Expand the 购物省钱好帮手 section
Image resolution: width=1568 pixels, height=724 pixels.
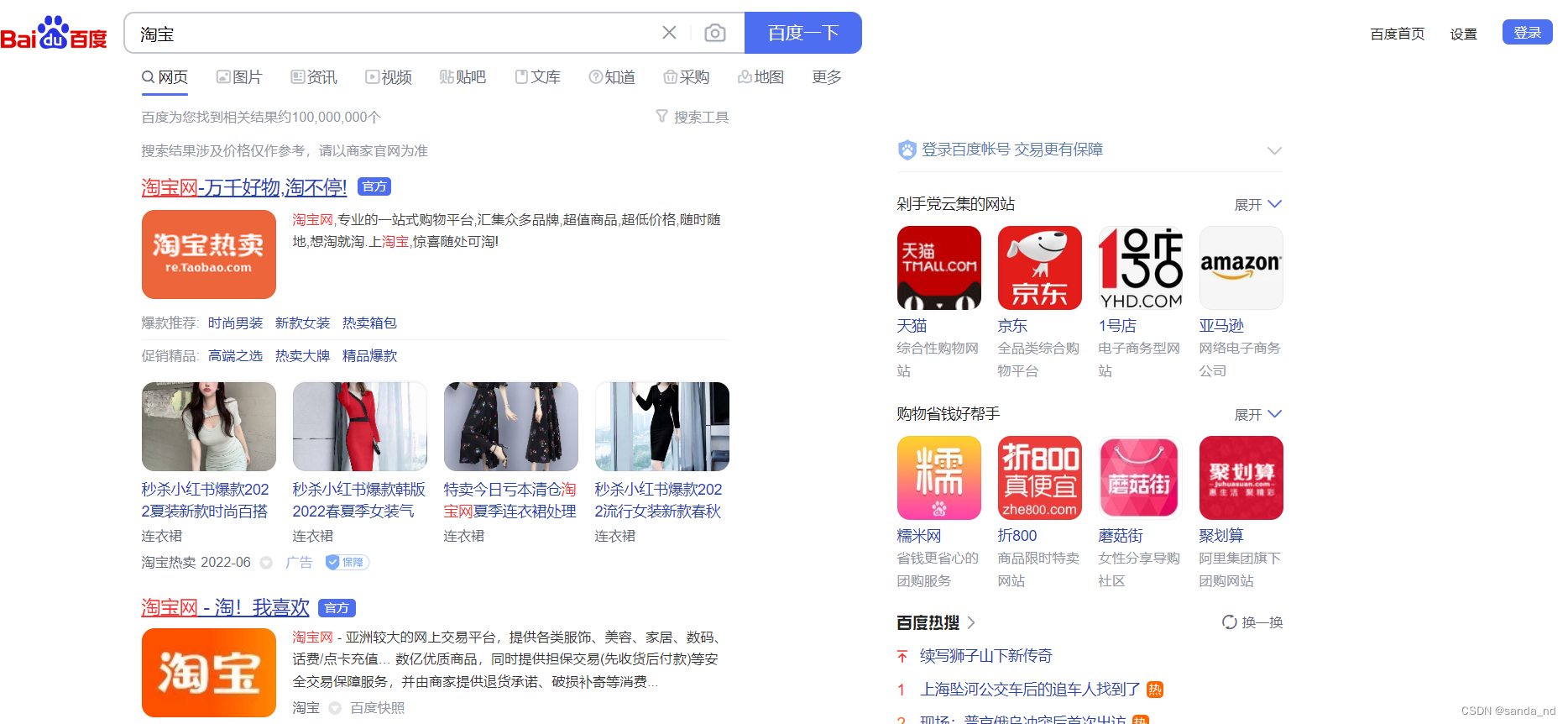point(1258,415)
